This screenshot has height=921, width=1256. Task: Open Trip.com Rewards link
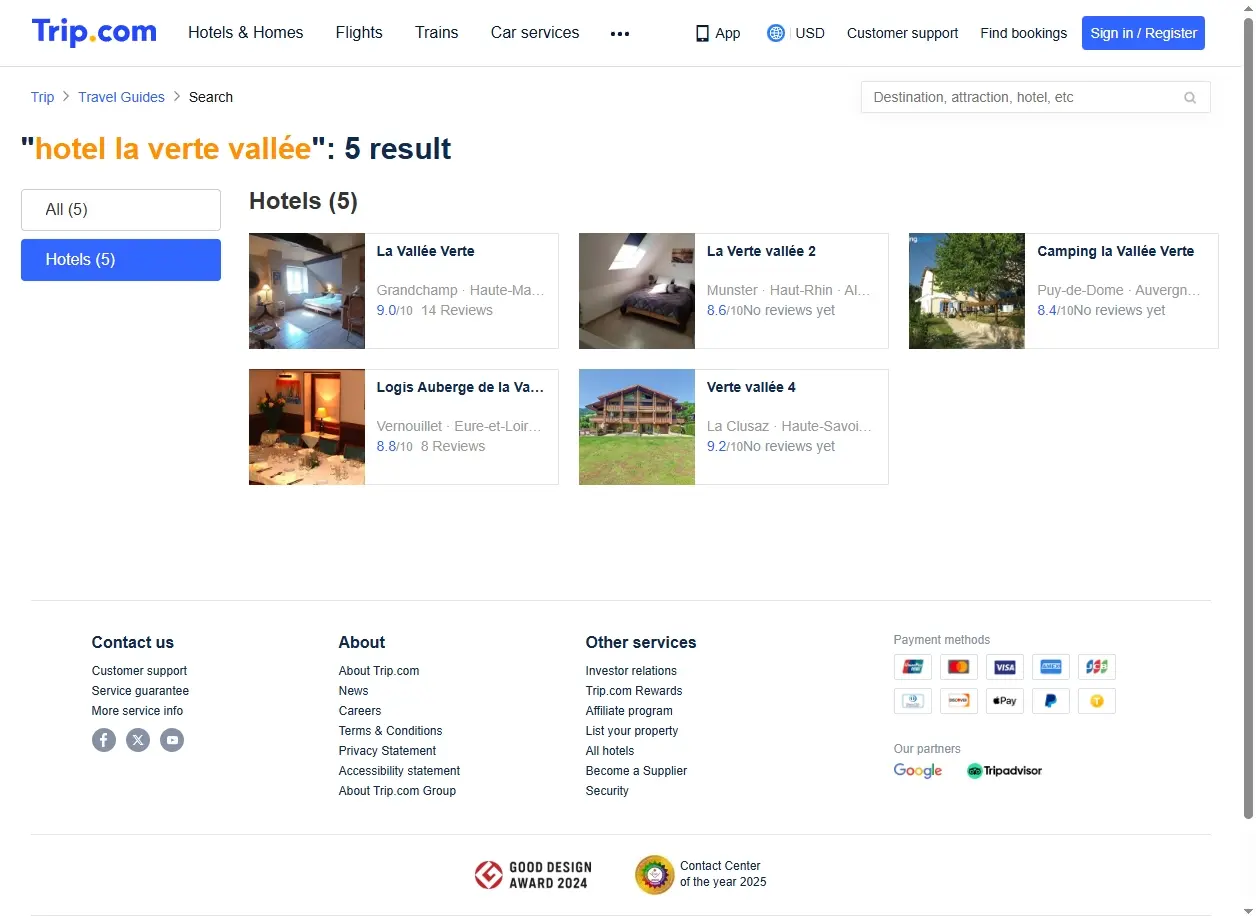pos(634,691)
